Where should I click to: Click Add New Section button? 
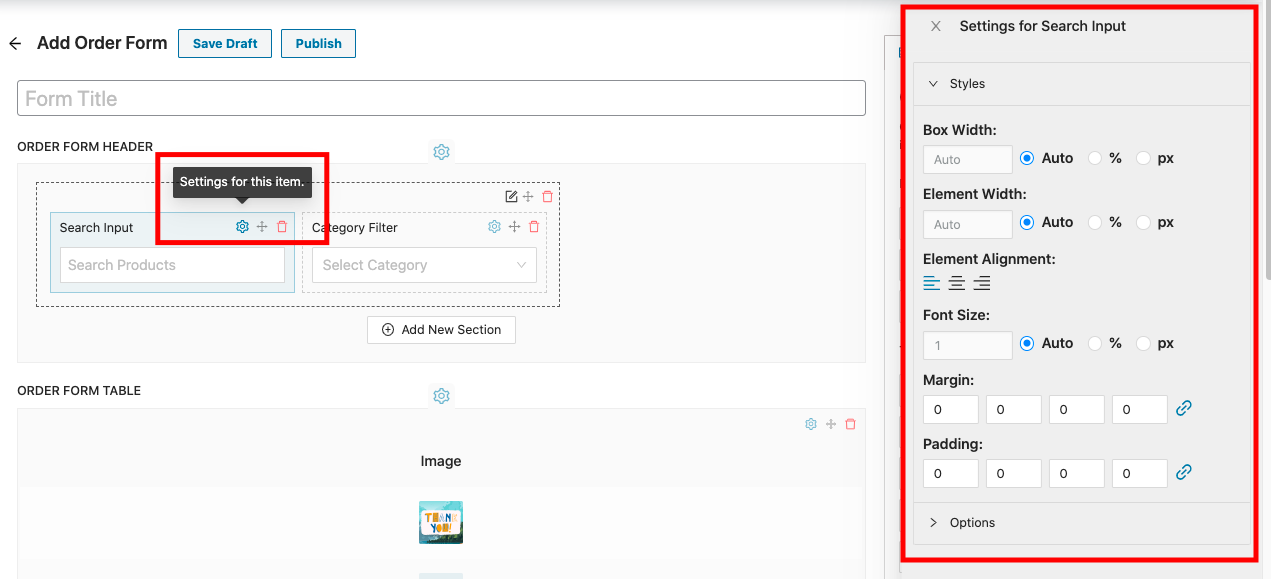441,330
